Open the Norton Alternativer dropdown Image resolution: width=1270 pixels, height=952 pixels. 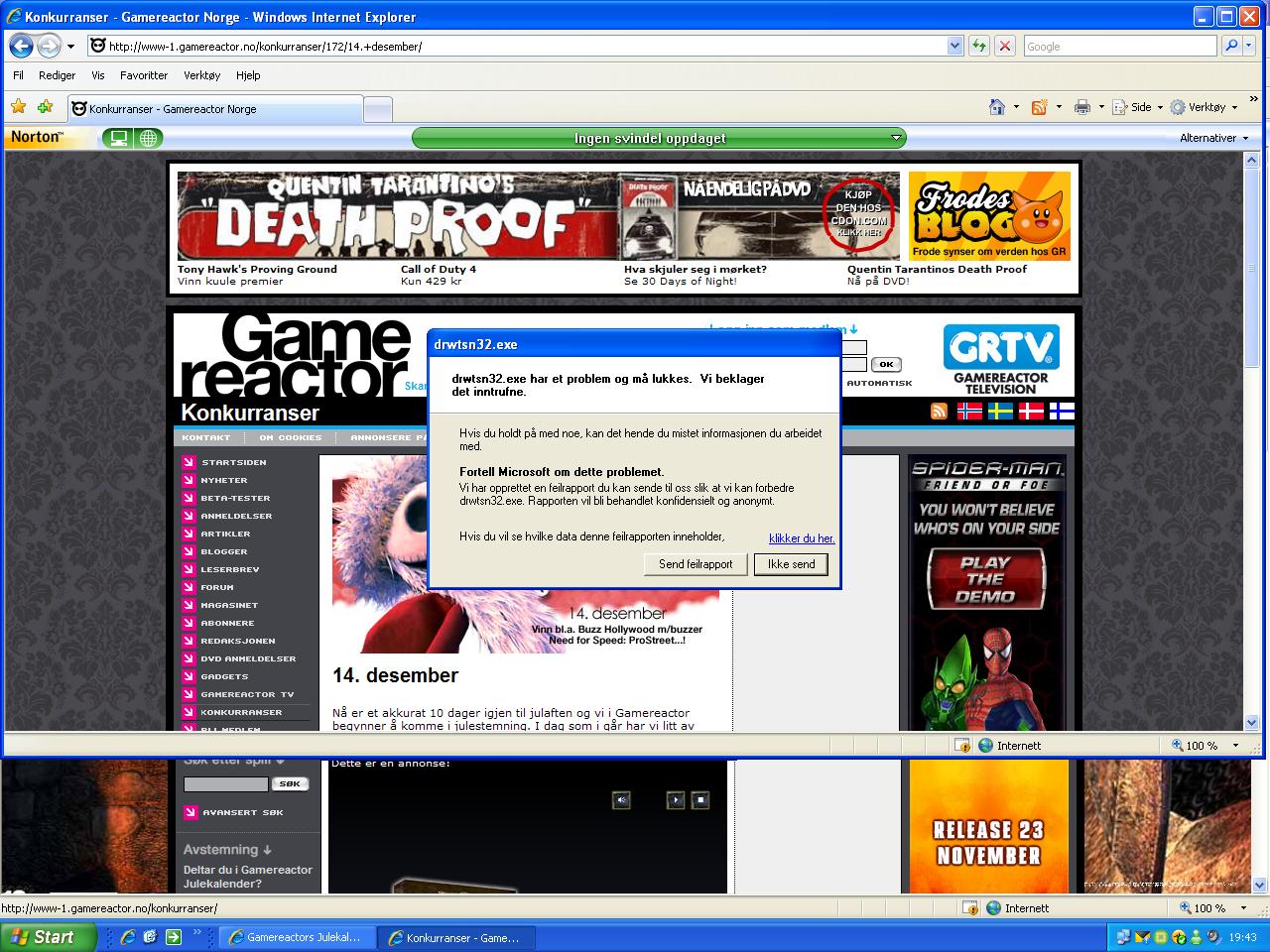click(x=1214, y=138)
